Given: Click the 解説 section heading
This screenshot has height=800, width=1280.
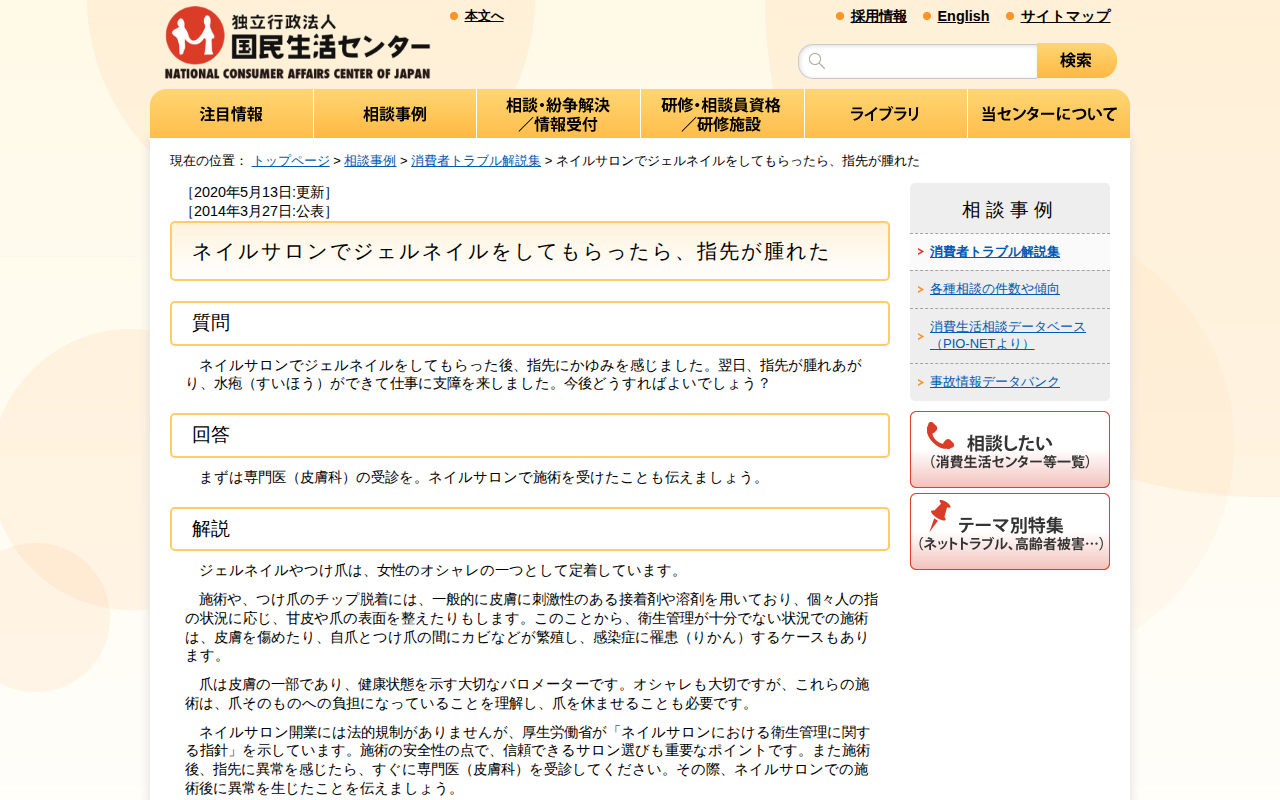Looking at the screenshot, I should click(530, 529).
